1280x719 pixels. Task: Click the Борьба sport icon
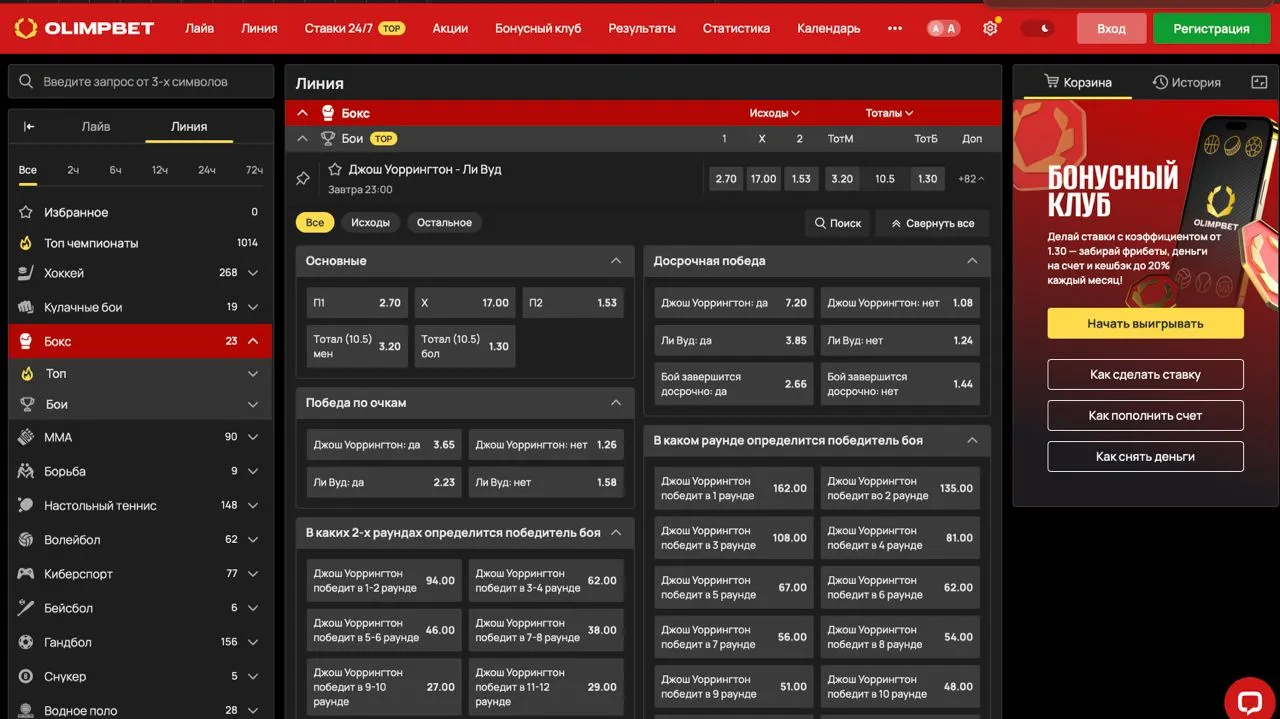(26, 471)
